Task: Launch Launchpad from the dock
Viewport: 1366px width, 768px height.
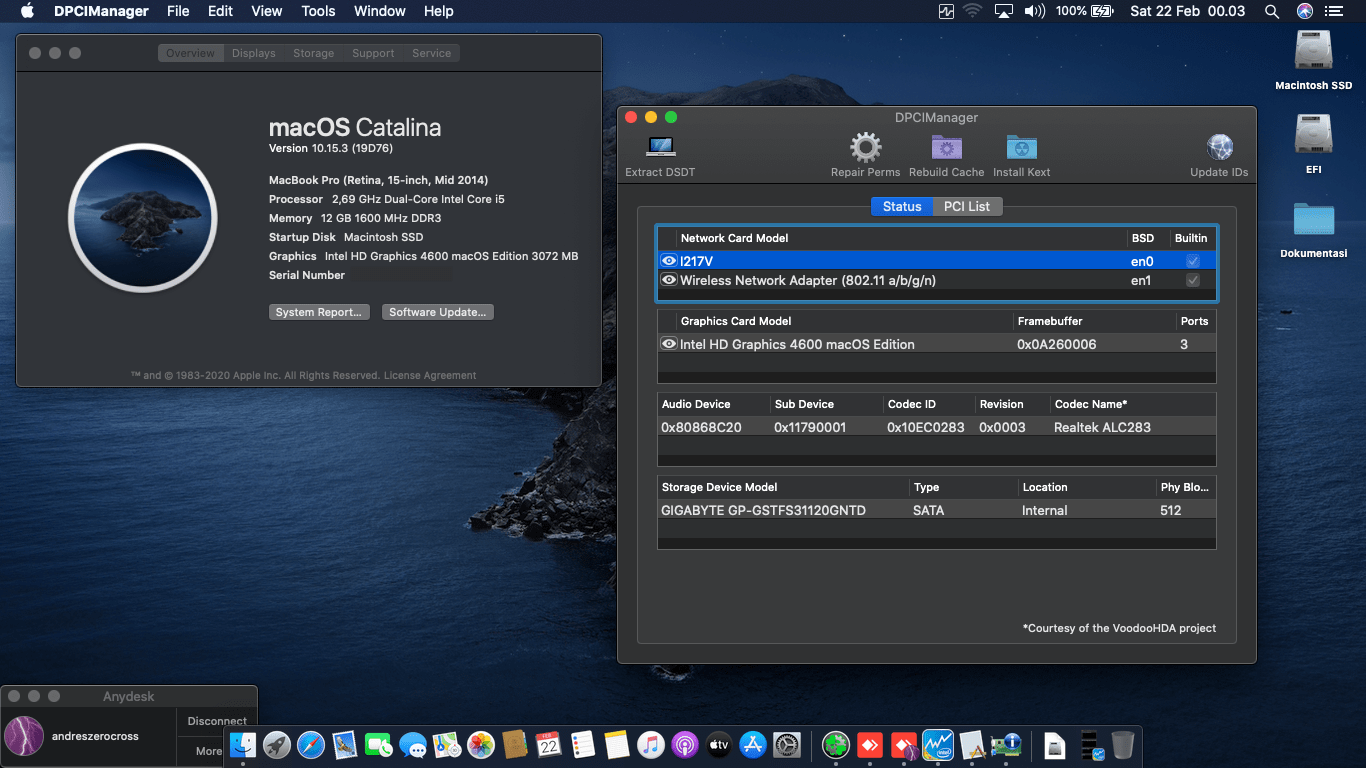Action: point(277,744)
